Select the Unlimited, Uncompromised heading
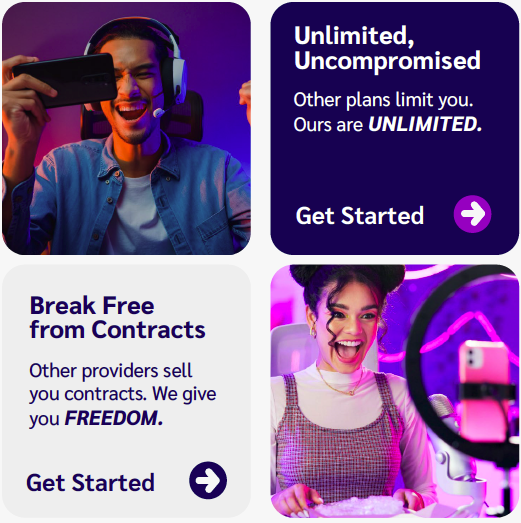521x523 pixels. [x=387, y=48]
